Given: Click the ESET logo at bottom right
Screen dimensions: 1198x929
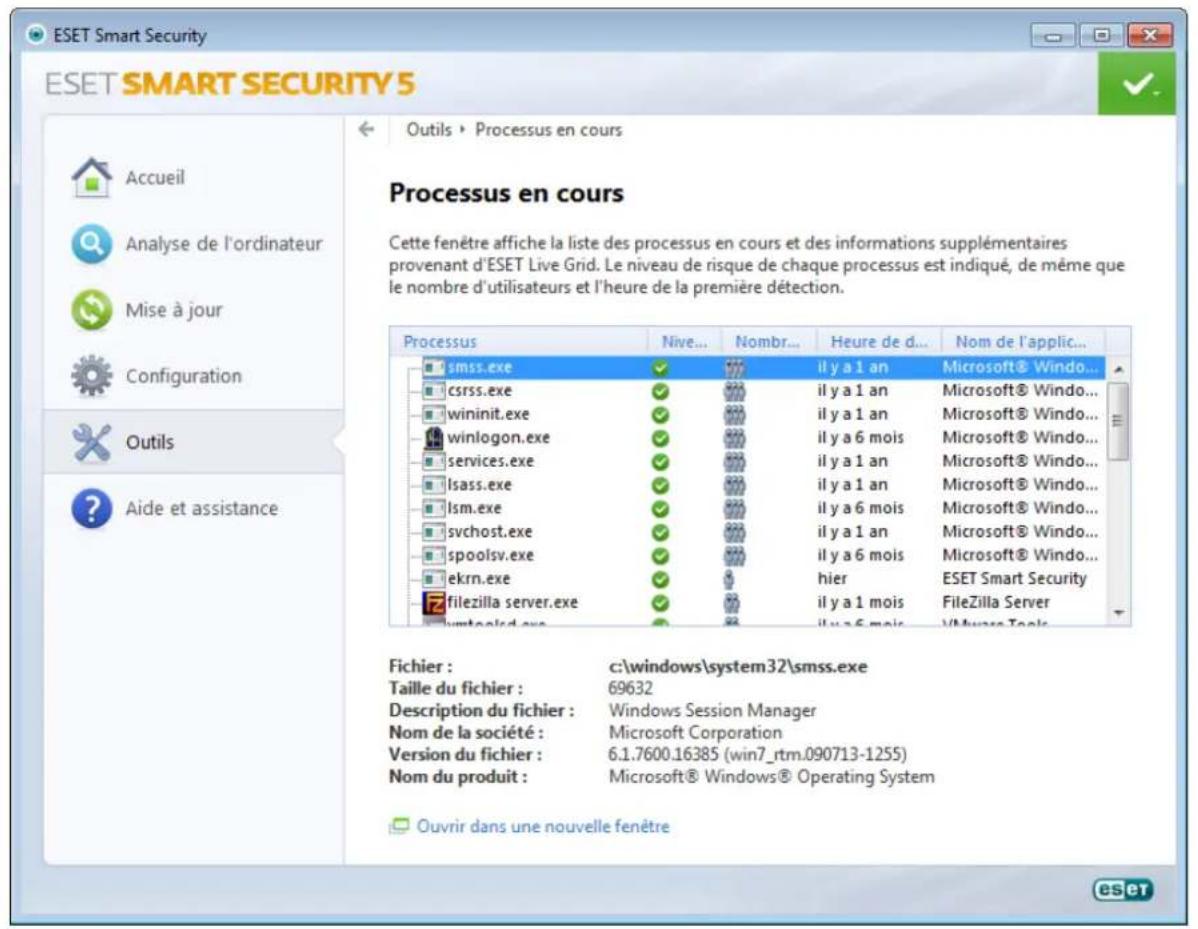Looking at the screenshot, I should pyautogui.click(x=1122, y=889).
